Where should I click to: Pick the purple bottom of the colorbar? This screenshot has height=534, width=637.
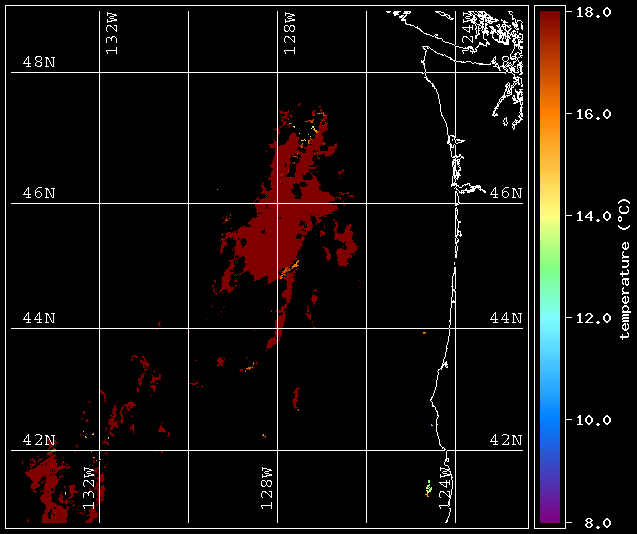pos(549,510)
